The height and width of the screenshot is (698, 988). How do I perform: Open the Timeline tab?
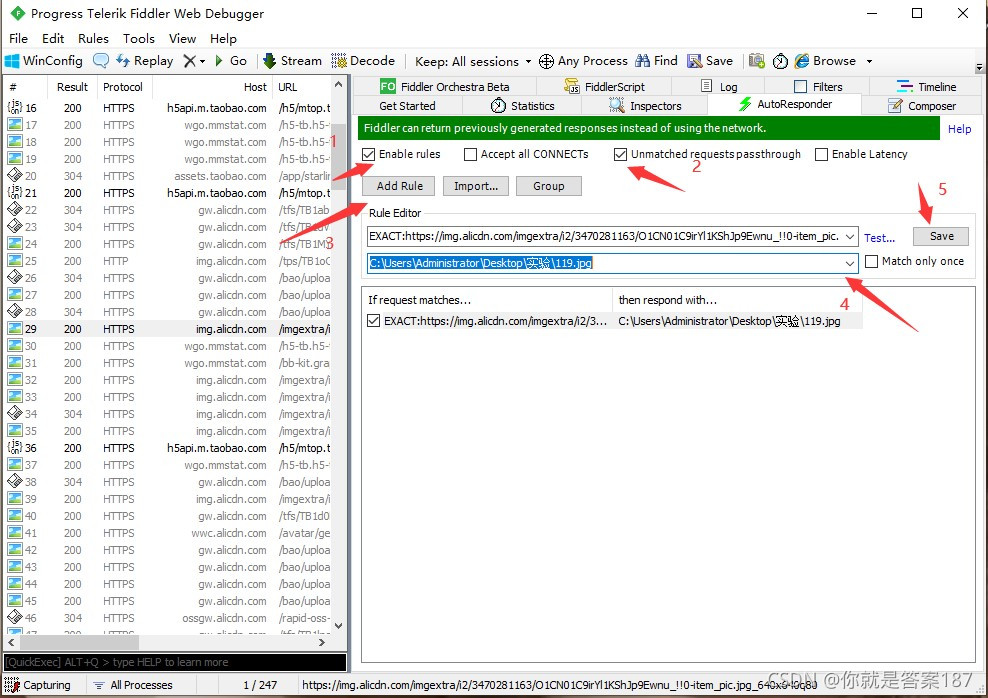pyautogui.click(x=926, y=86)
